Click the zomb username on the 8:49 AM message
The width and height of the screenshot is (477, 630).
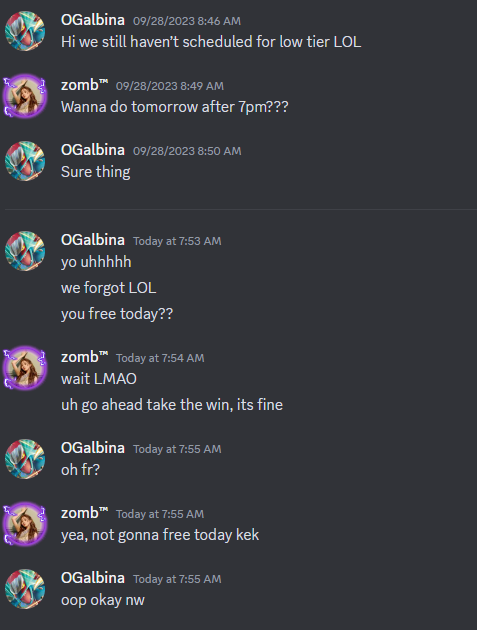pos(84,85)
